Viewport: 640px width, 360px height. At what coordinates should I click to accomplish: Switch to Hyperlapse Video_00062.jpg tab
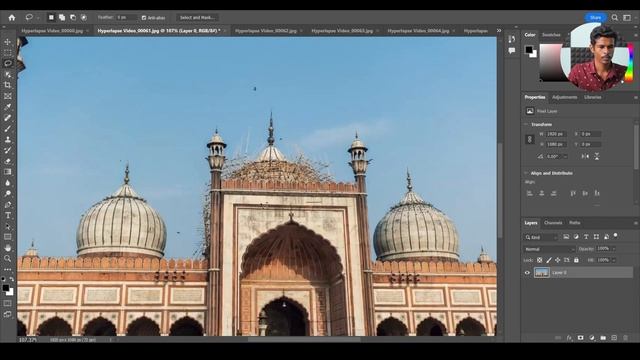266,31
